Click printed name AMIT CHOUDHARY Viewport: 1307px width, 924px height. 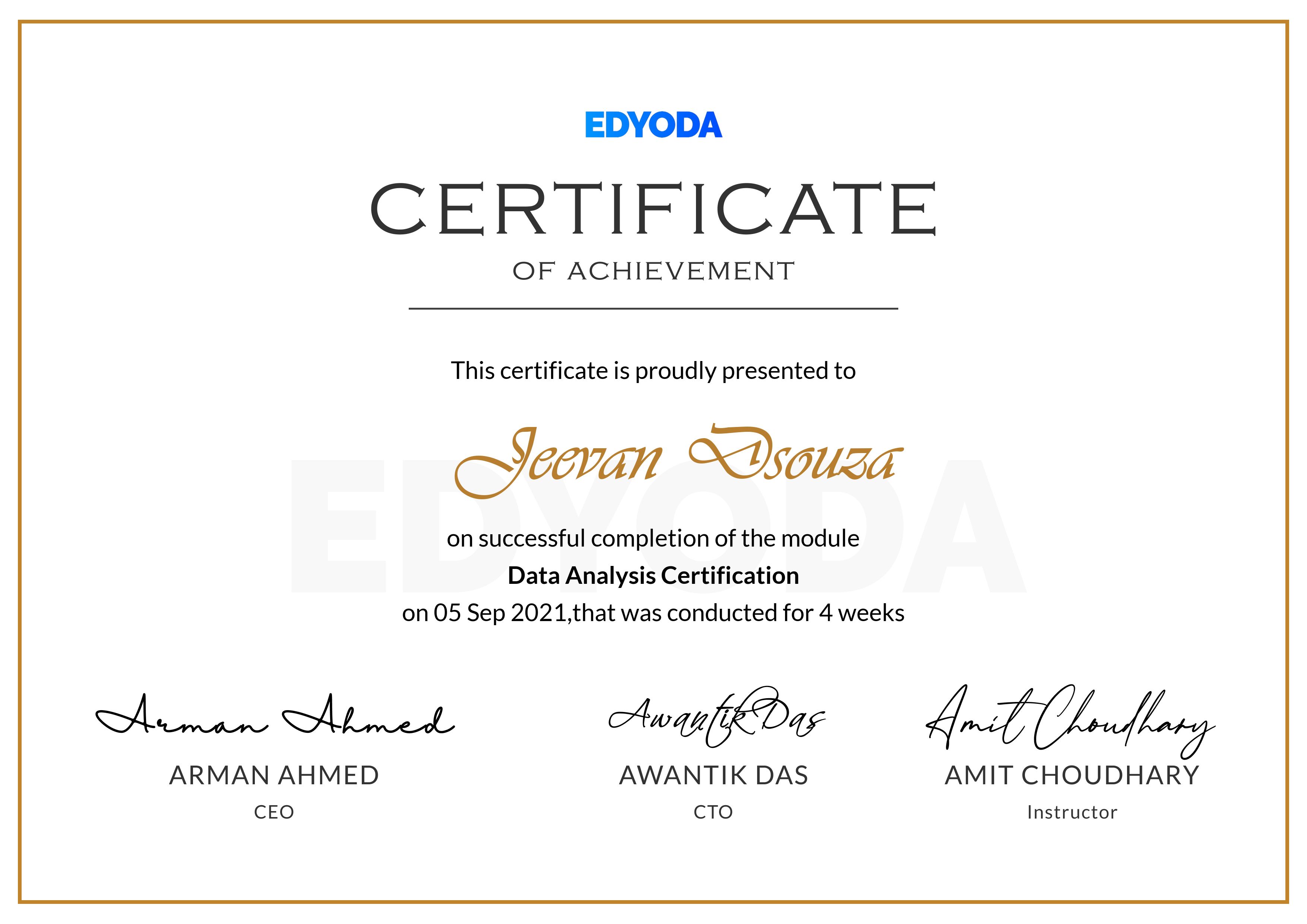pos(1072,775)
